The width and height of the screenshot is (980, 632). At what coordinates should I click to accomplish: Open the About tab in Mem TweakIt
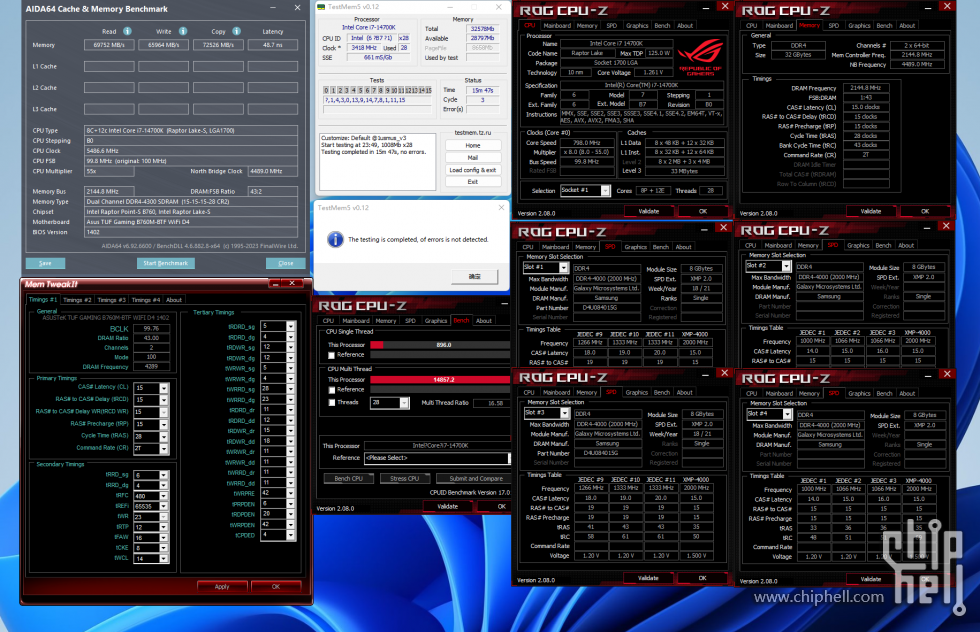point(174,300)
